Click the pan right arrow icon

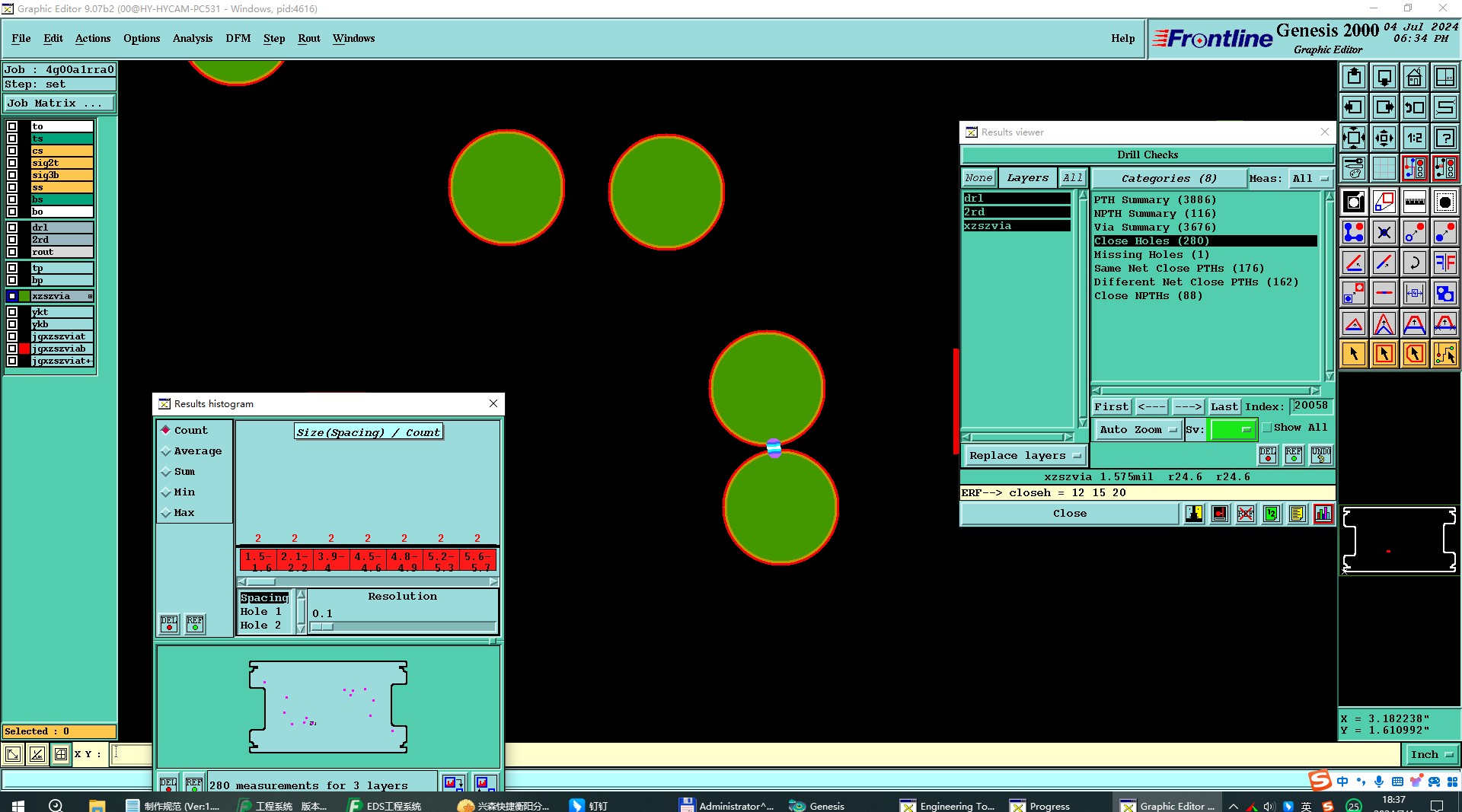[1384, 107]
